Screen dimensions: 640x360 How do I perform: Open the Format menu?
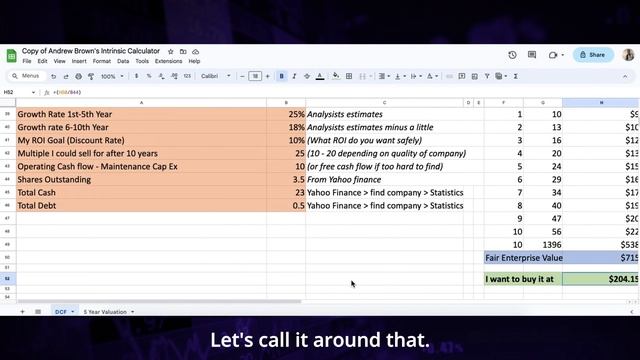[x=102, y=61]
